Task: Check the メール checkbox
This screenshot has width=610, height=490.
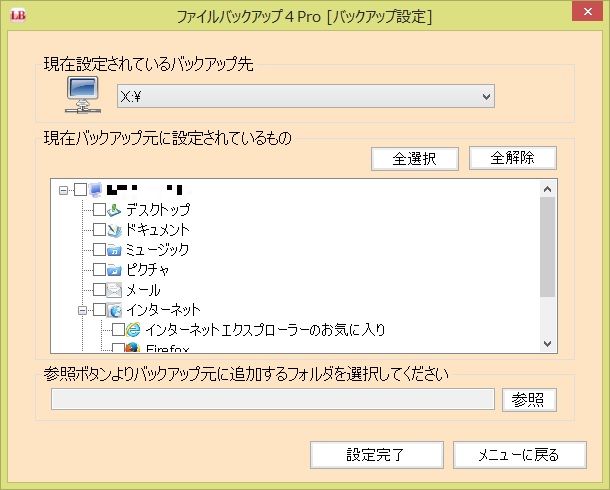Action: [99, 289]
